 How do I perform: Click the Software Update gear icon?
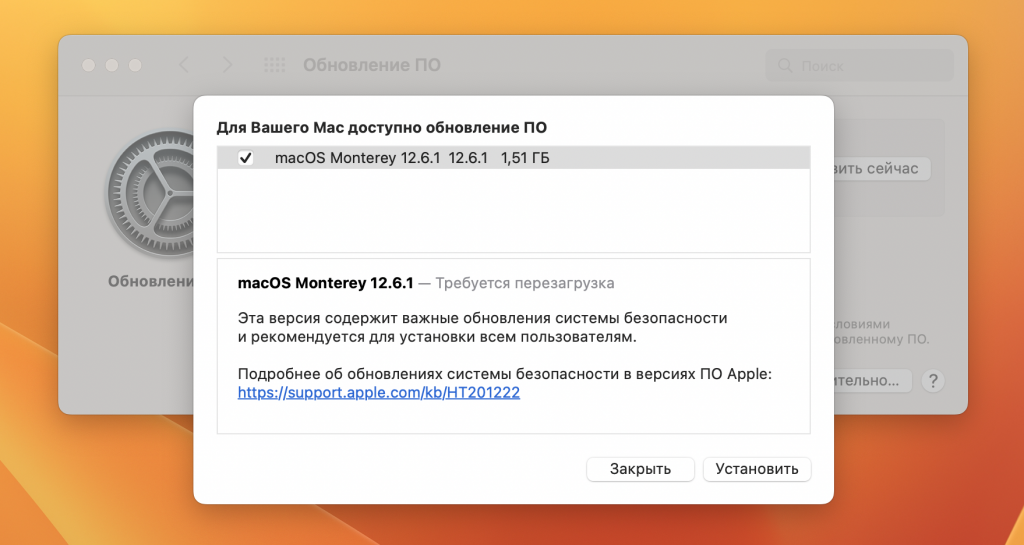152,193
